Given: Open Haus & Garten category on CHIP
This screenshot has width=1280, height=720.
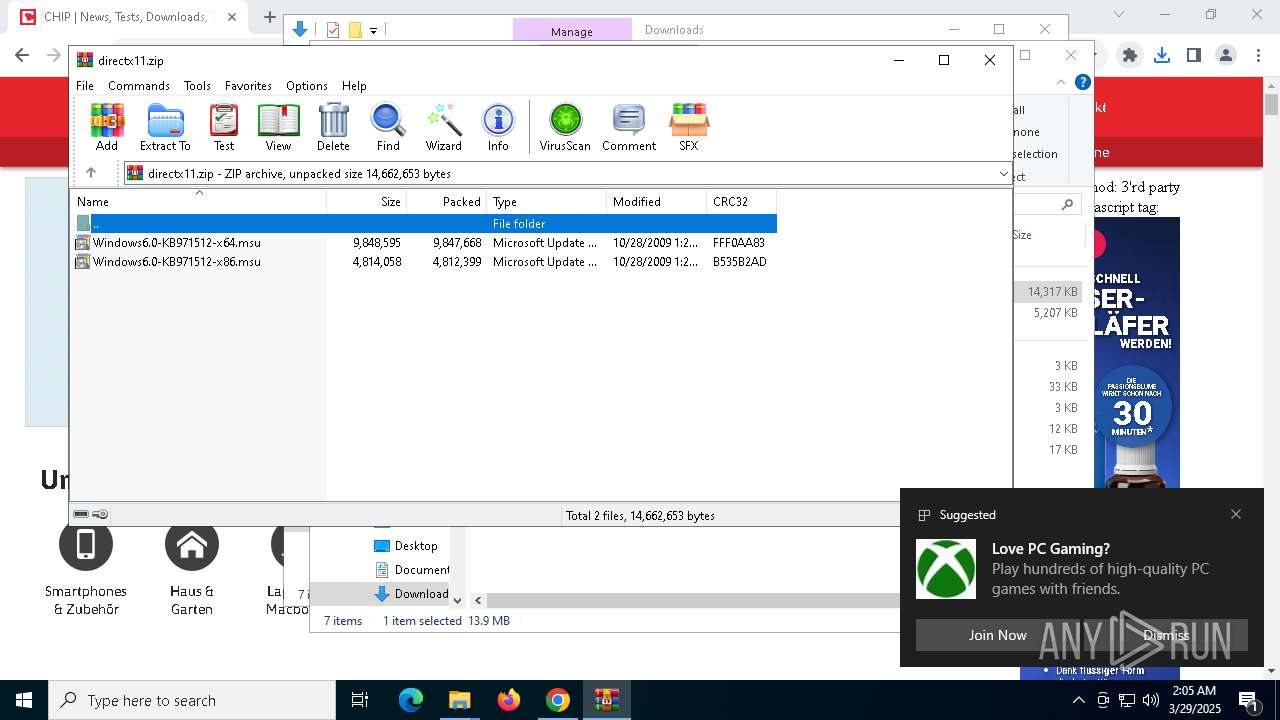Looking at the screenshot, I should (x=192, y=568).
